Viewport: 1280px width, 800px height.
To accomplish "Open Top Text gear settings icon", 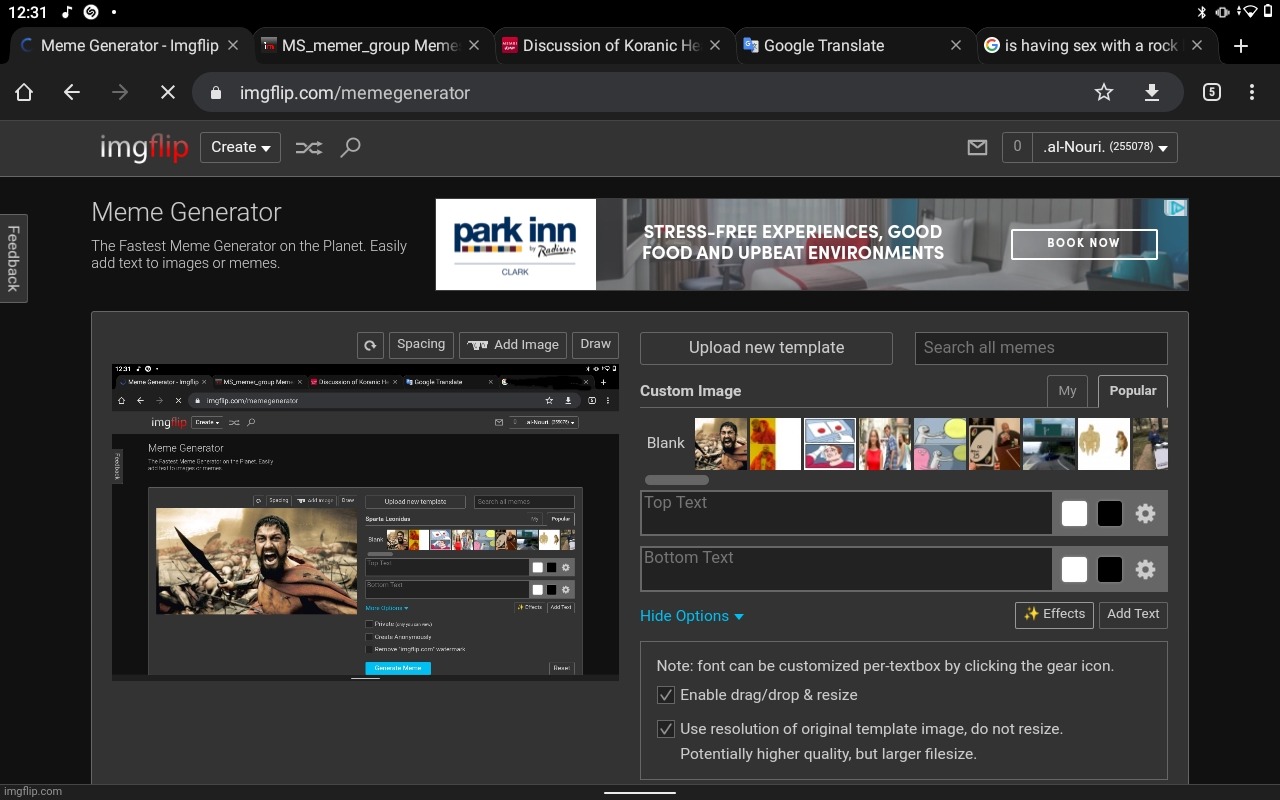I will (1146, 514).
